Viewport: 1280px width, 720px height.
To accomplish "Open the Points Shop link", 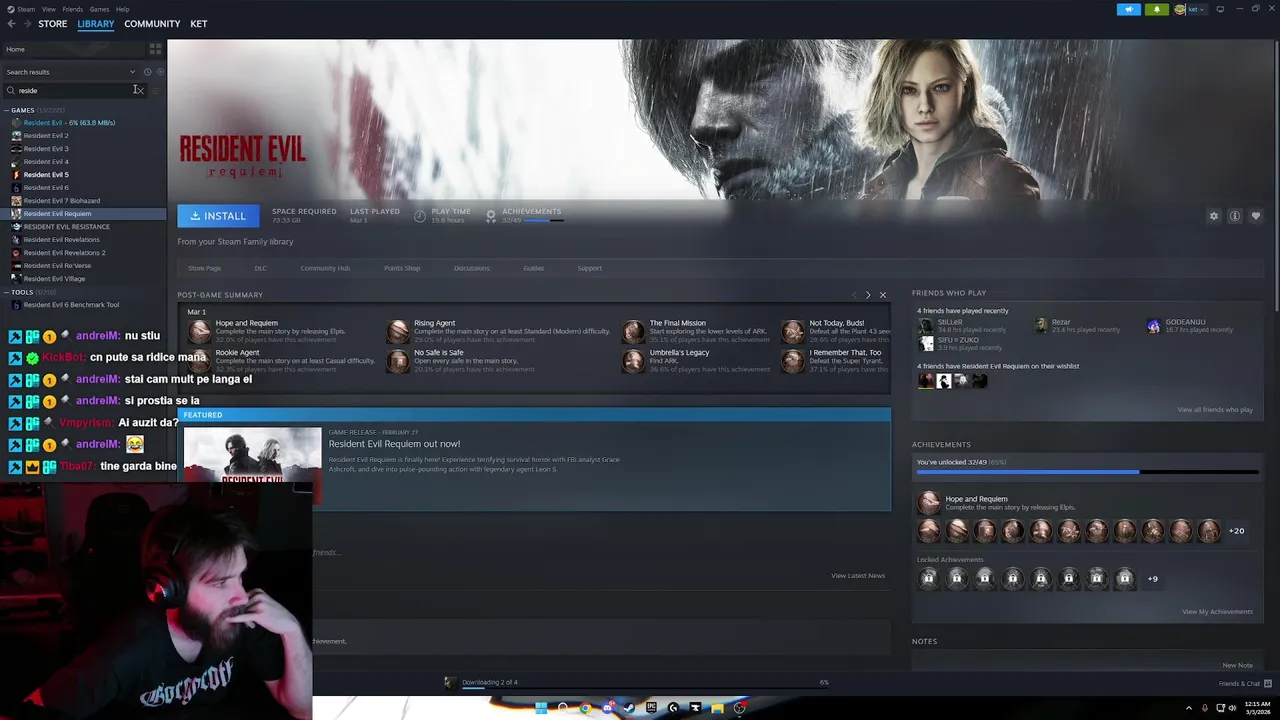I will tap(402, 268).
